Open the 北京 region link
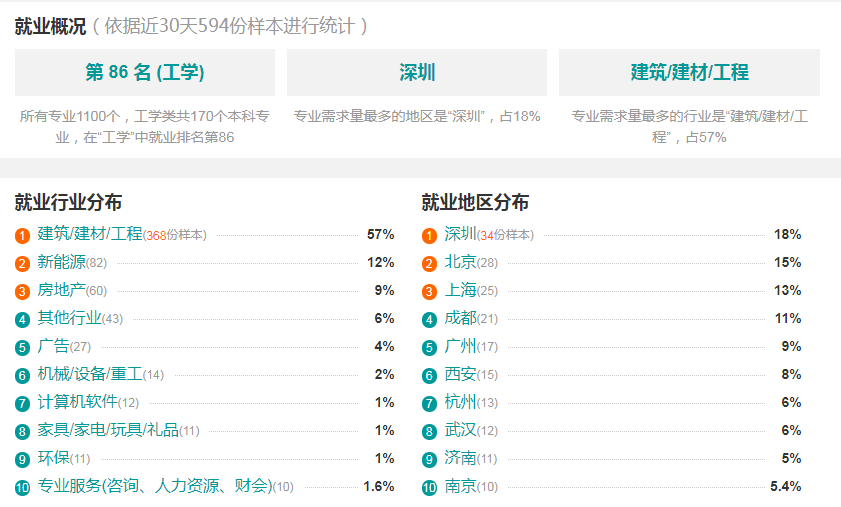The width and height of the screenshot is (841, 507). [460, 262]
